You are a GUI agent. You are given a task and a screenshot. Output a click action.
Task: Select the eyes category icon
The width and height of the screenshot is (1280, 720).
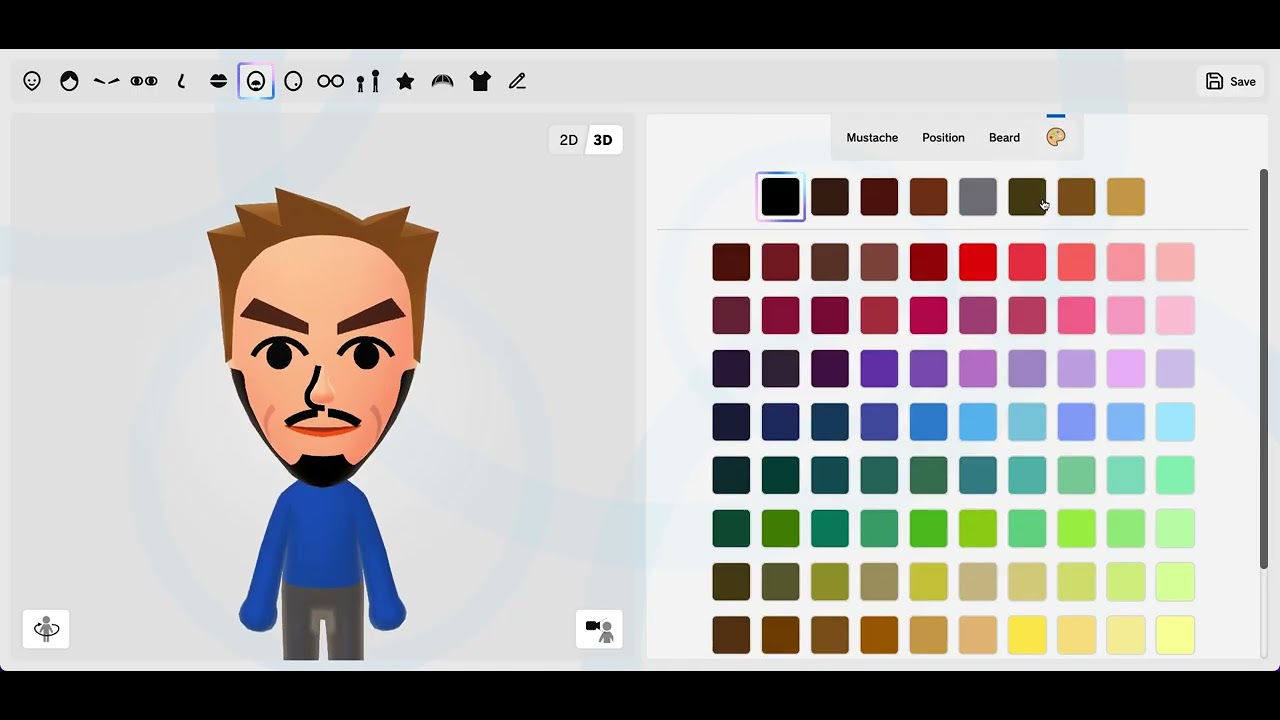[144, 82]
